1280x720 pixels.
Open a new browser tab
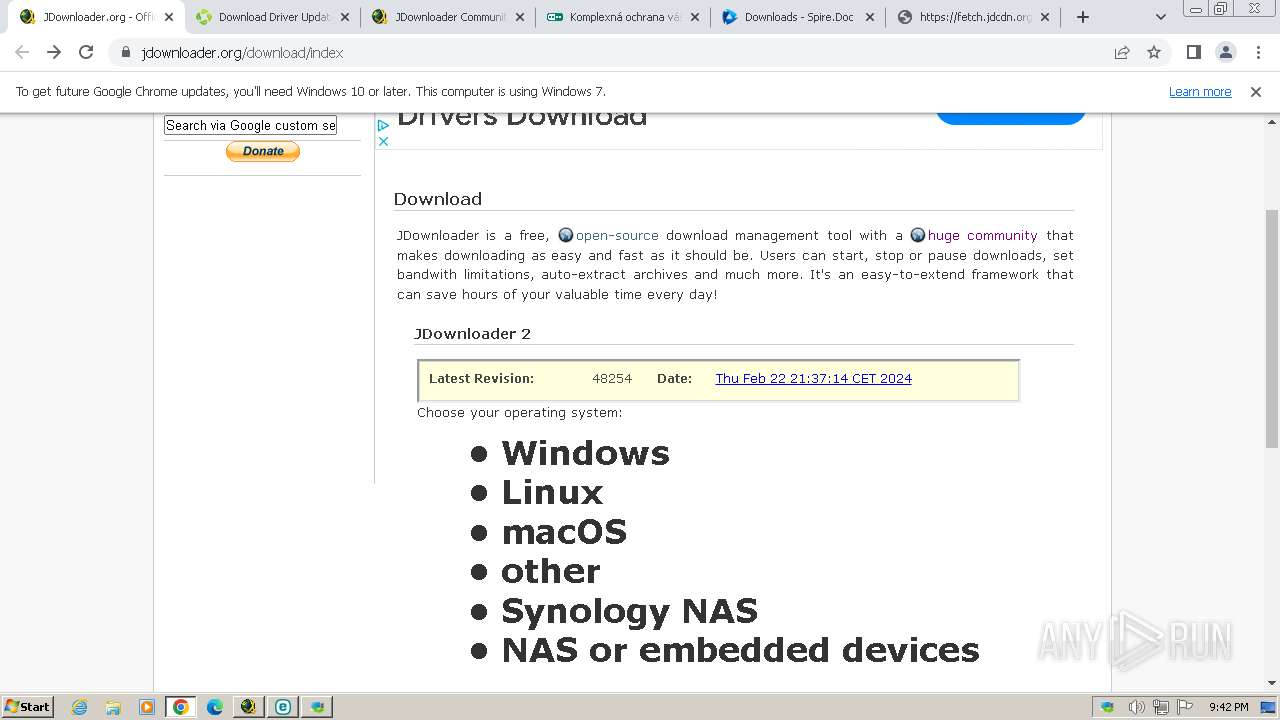pos(1083,17)
